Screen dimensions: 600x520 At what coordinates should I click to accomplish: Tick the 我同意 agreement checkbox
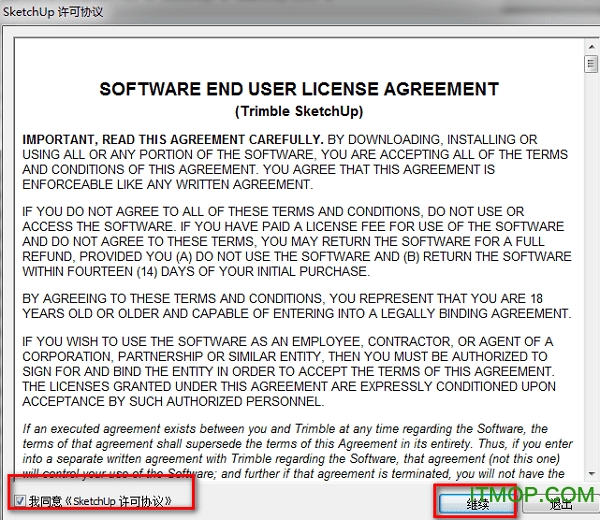pyautogui.click(x=20, y=500)
